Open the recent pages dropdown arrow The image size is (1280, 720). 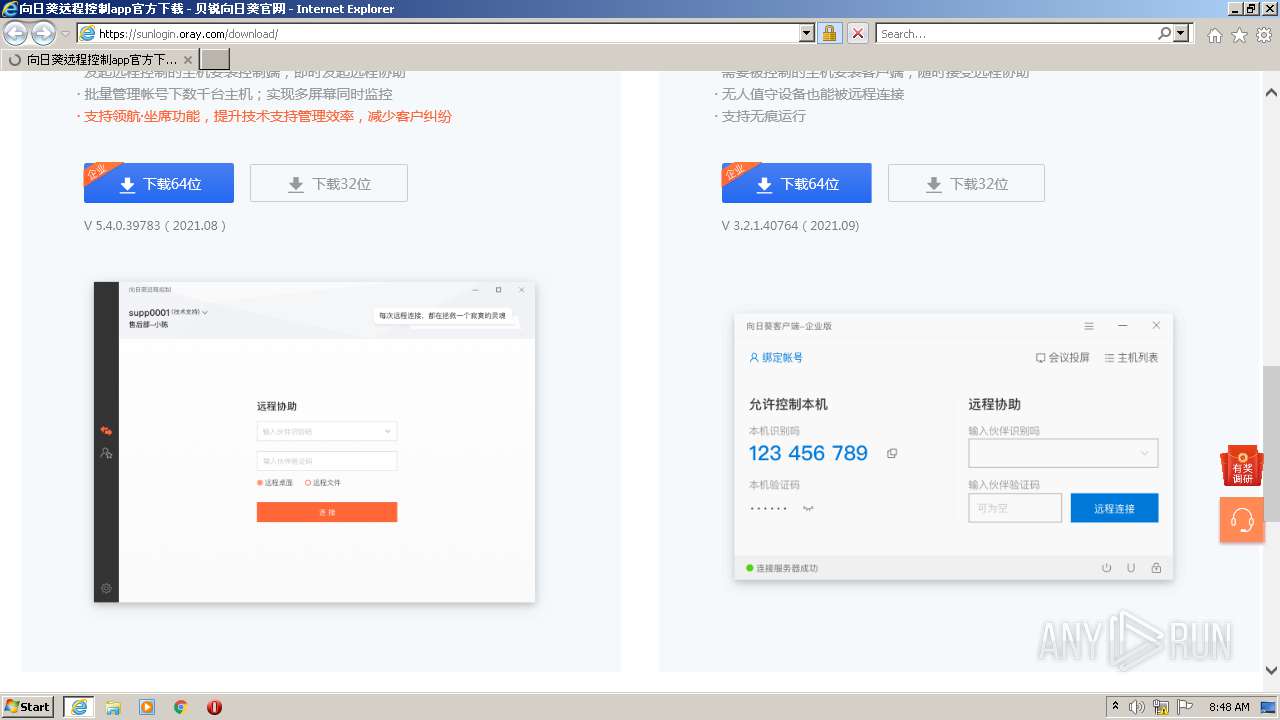pos(65,34)
